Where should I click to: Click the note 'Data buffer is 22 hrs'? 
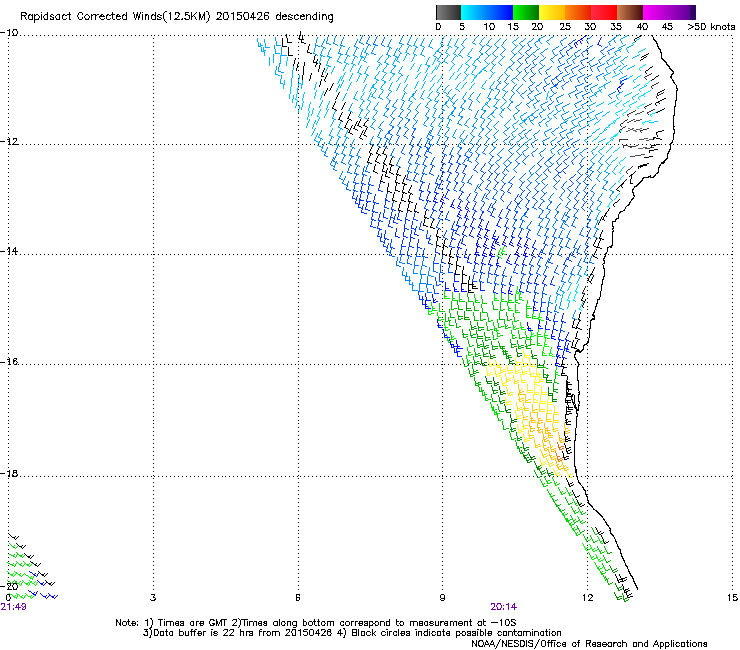pyautogui.click(x=202, y=633)
